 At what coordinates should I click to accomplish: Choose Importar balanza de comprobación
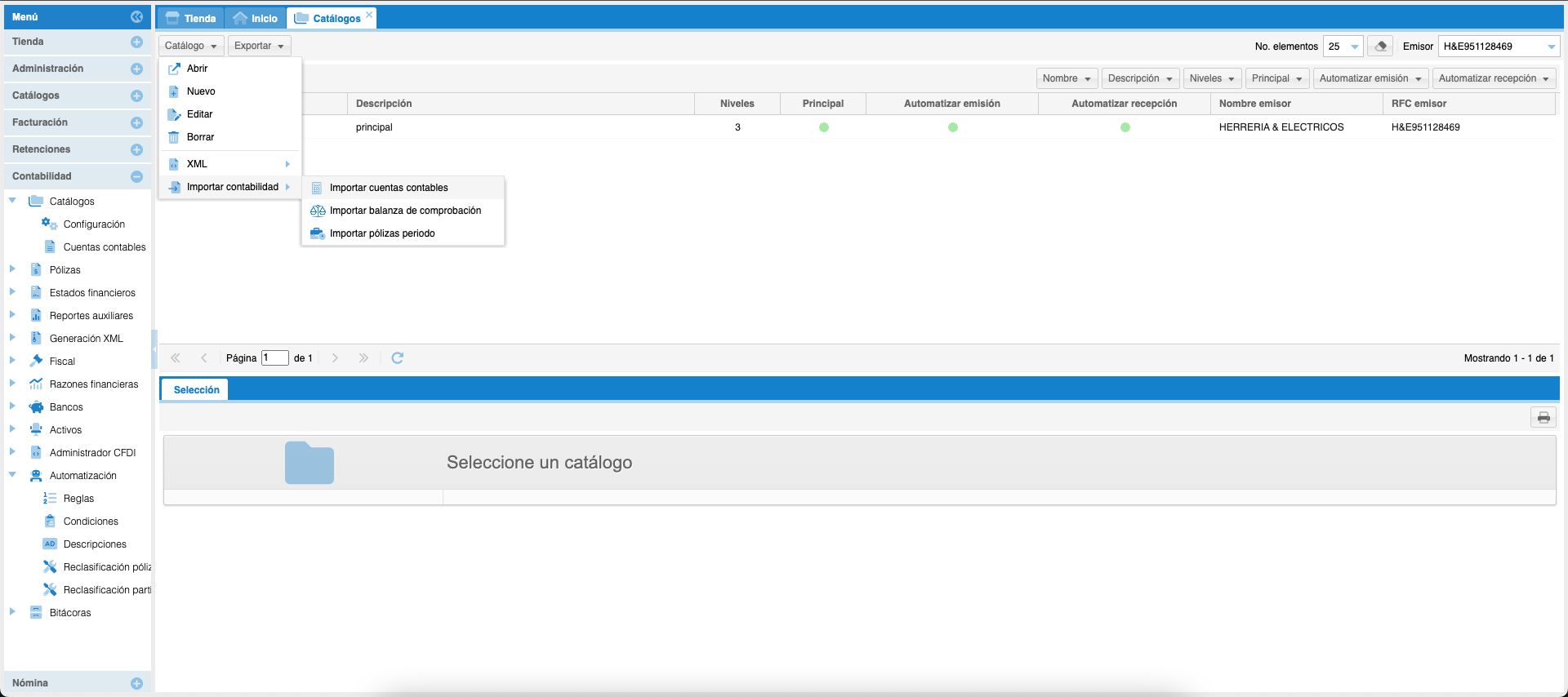(405, 211)
